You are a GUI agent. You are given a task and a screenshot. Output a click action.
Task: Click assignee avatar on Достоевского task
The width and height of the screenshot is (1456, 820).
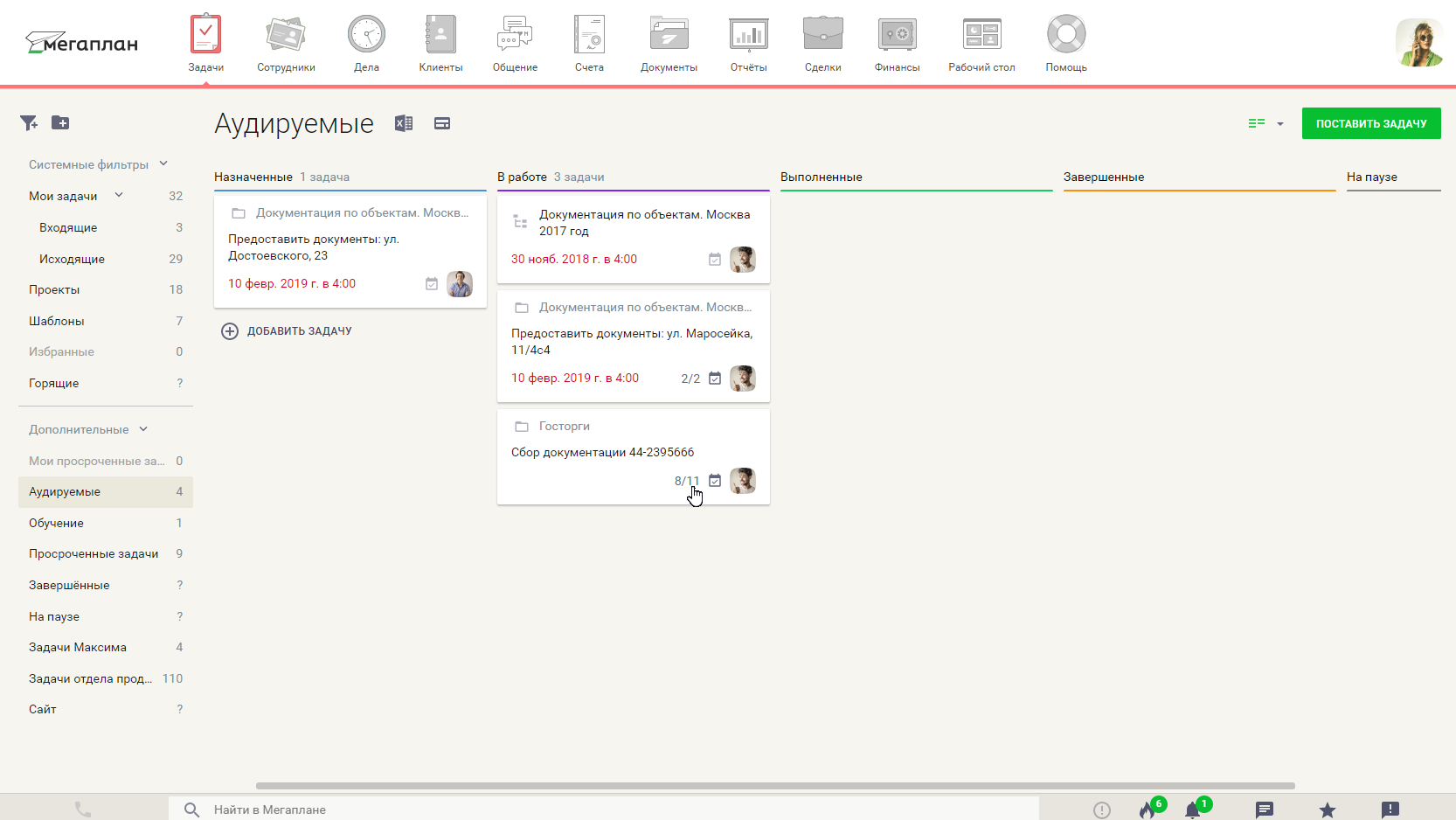pyautogui.click(x=460, y=283)
